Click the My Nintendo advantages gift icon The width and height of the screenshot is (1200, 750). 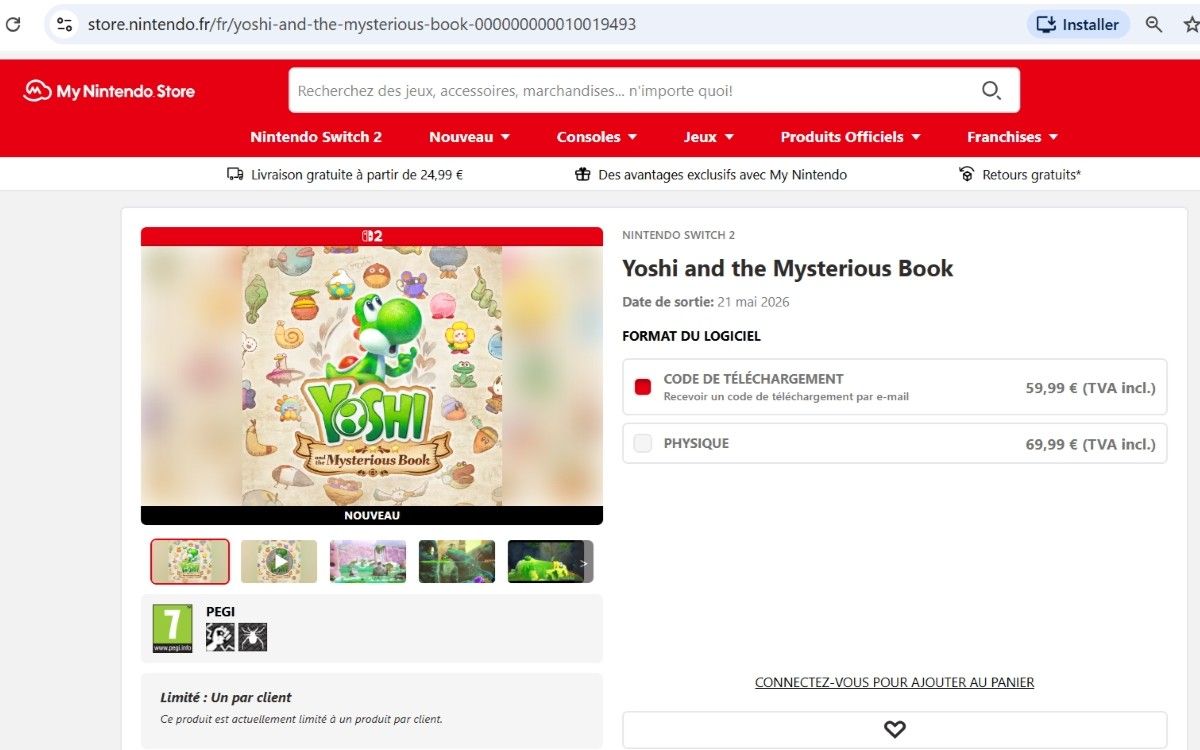point(583,174)
